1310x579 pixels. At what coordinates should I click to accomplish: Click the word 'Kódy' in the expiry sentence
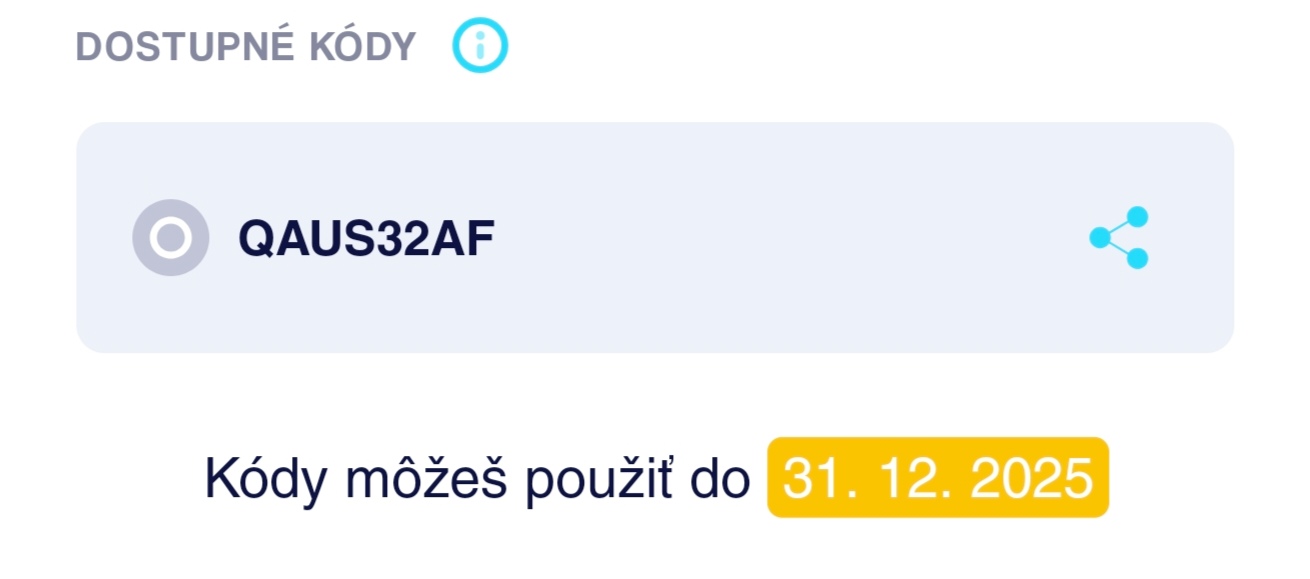[266, 479]
